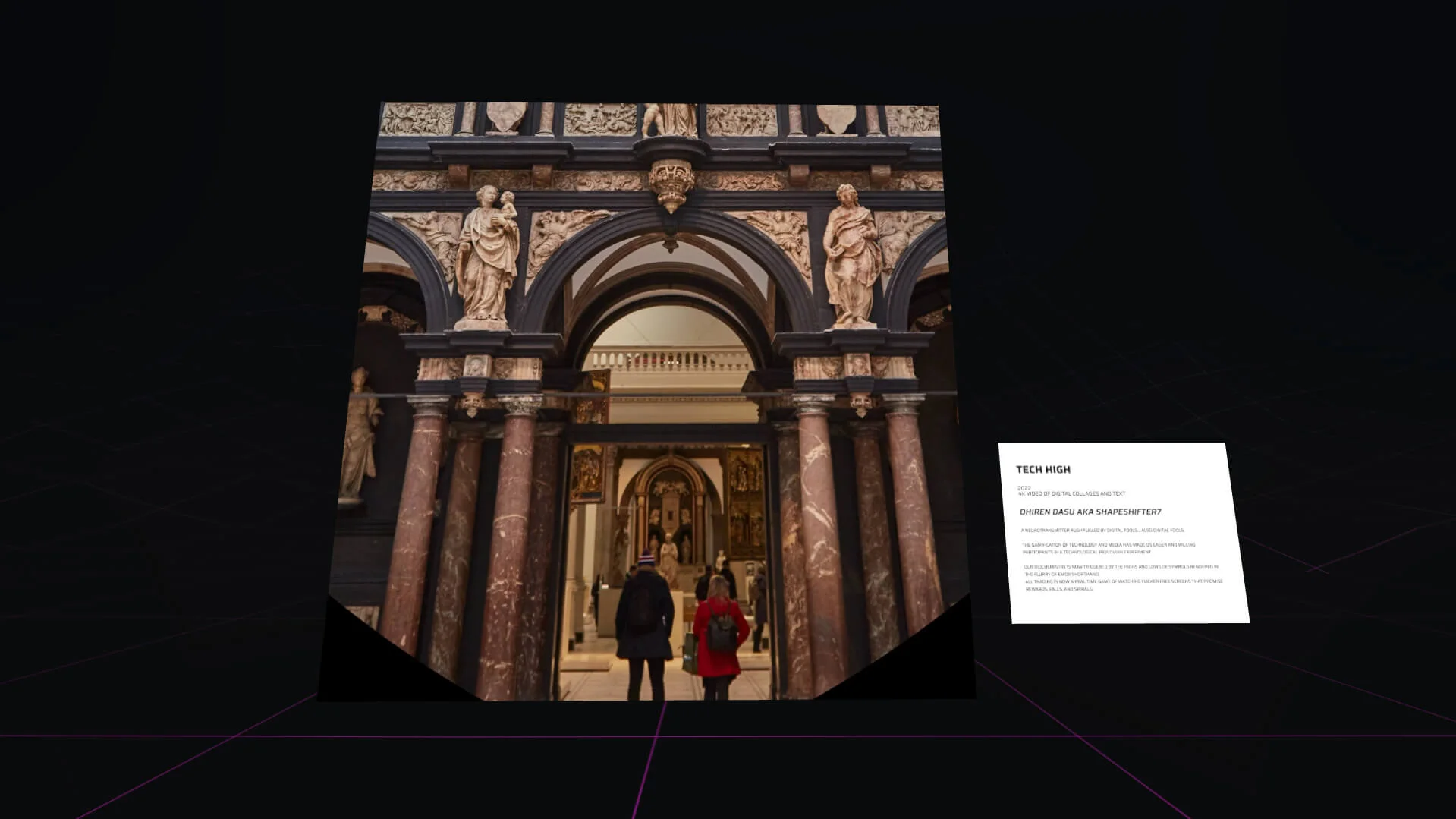Viewport: 1456px width, 819px height.
Task: Click the 'TECH HIGH' title text
Action: 1043,470
